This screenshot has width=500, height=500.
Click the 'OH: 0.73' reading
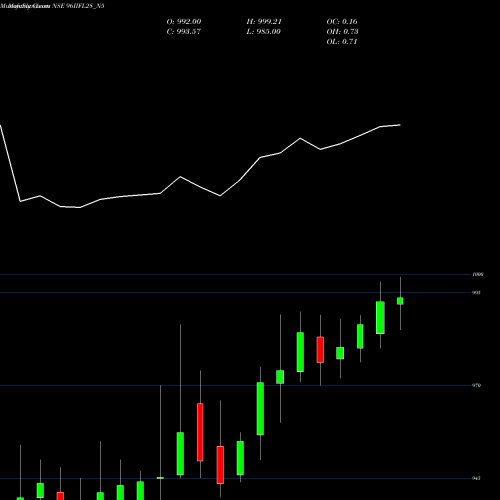pos(342,31)
